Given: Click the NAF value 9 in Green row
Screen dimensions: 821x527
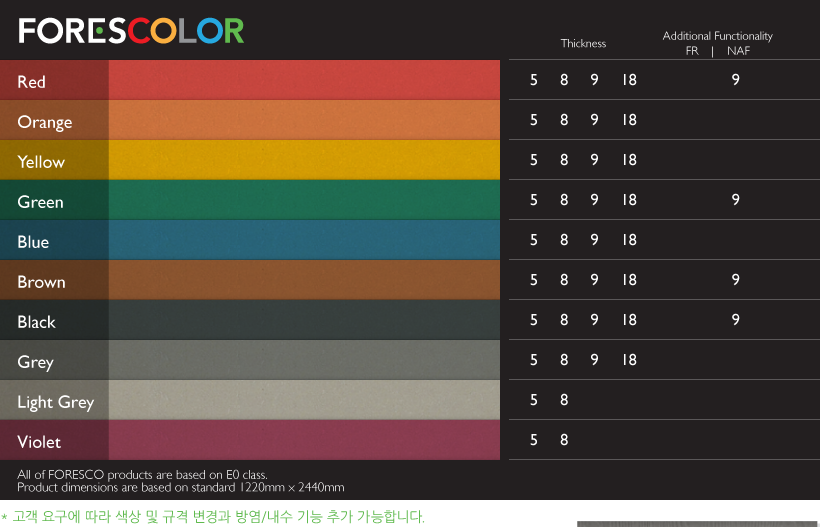Looking at the screenshot, I should (736, 200).
